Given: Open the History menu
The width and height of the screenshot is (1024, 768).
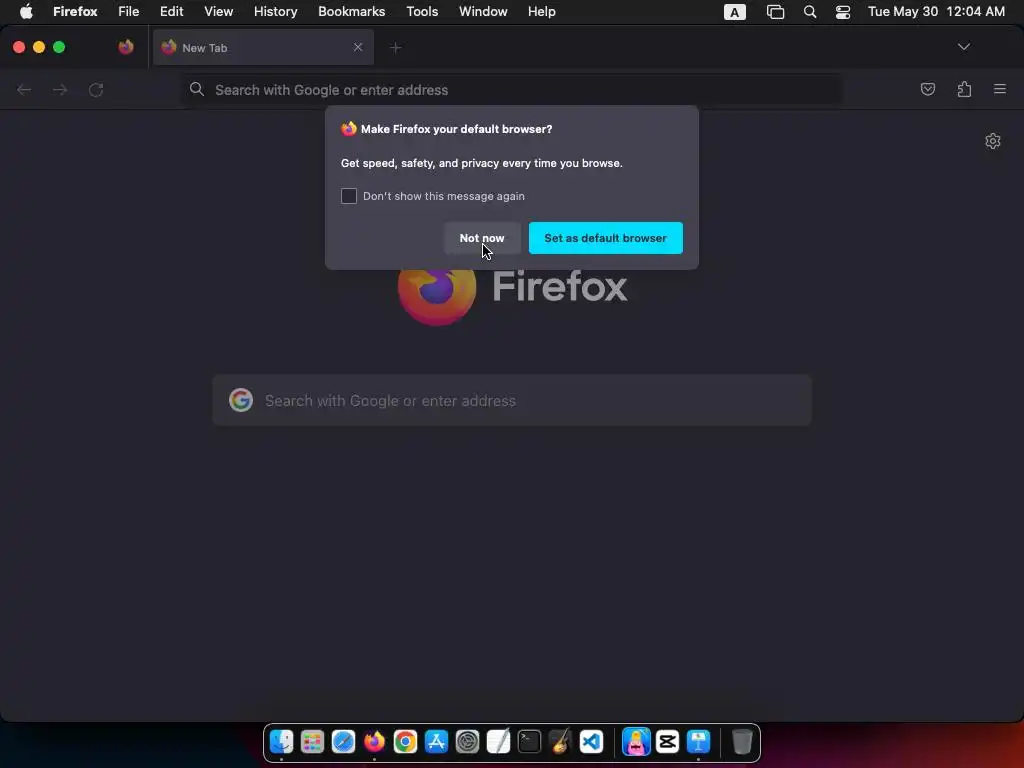Looking at the screenshot, I should pyautogui.click(x=276, y=11).
